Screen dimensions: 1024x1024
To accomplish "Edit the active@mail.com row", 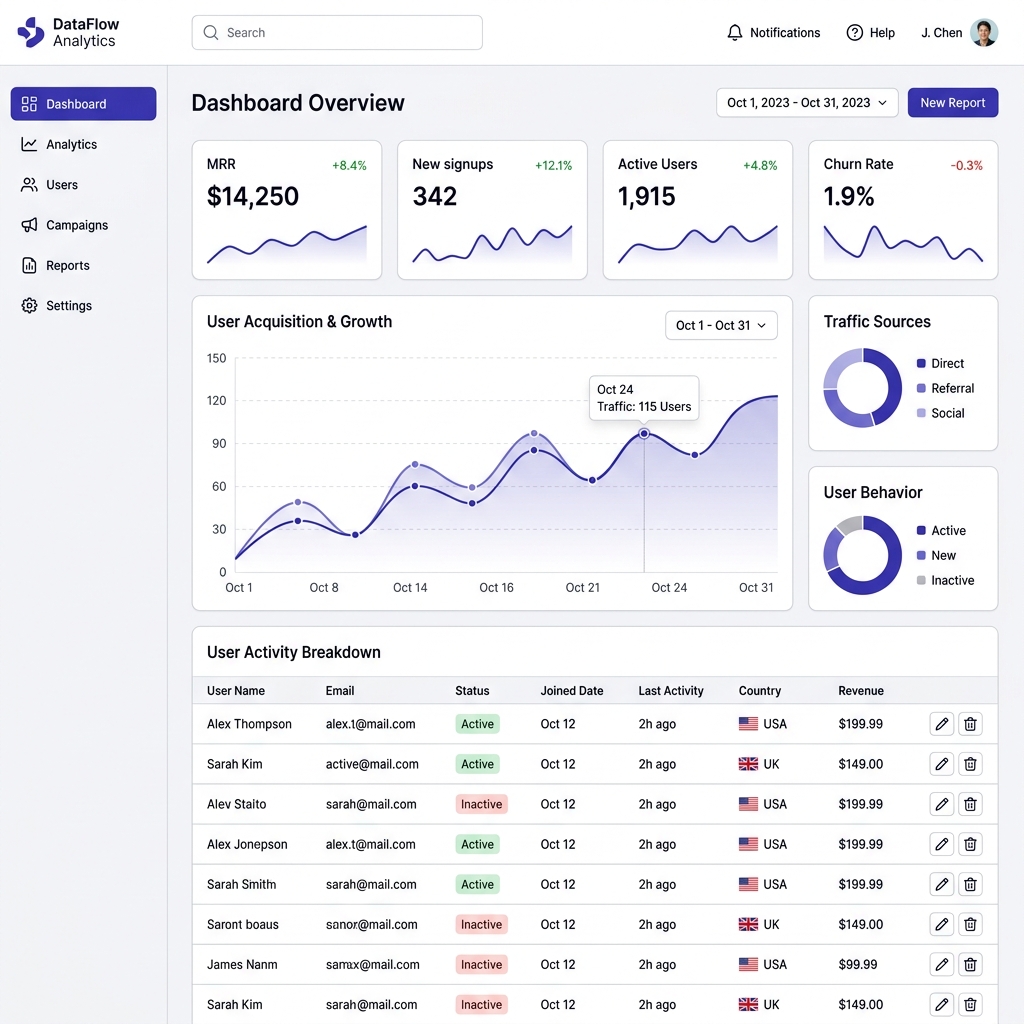I will 942,764.
